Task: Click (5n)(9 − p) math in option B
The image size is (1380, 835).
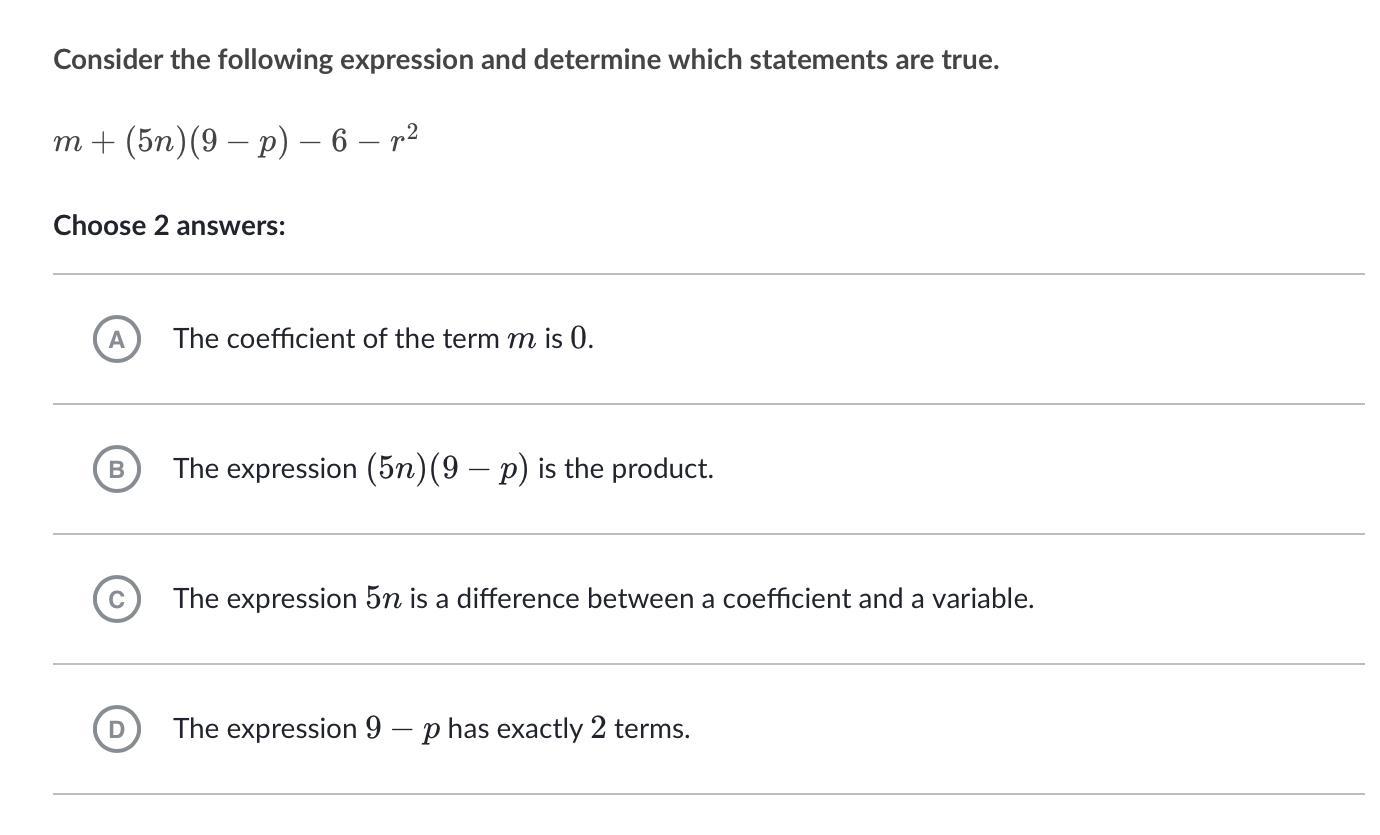Action: tap(446, 469)
